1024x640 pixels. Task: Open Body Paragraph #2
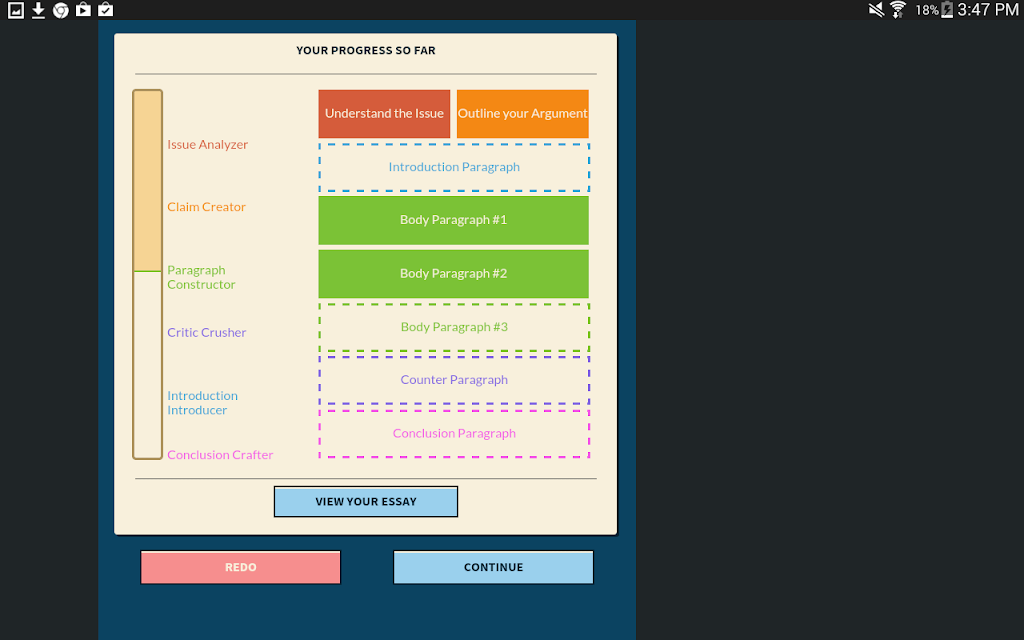pyautogui.click(x=453, y=274)
